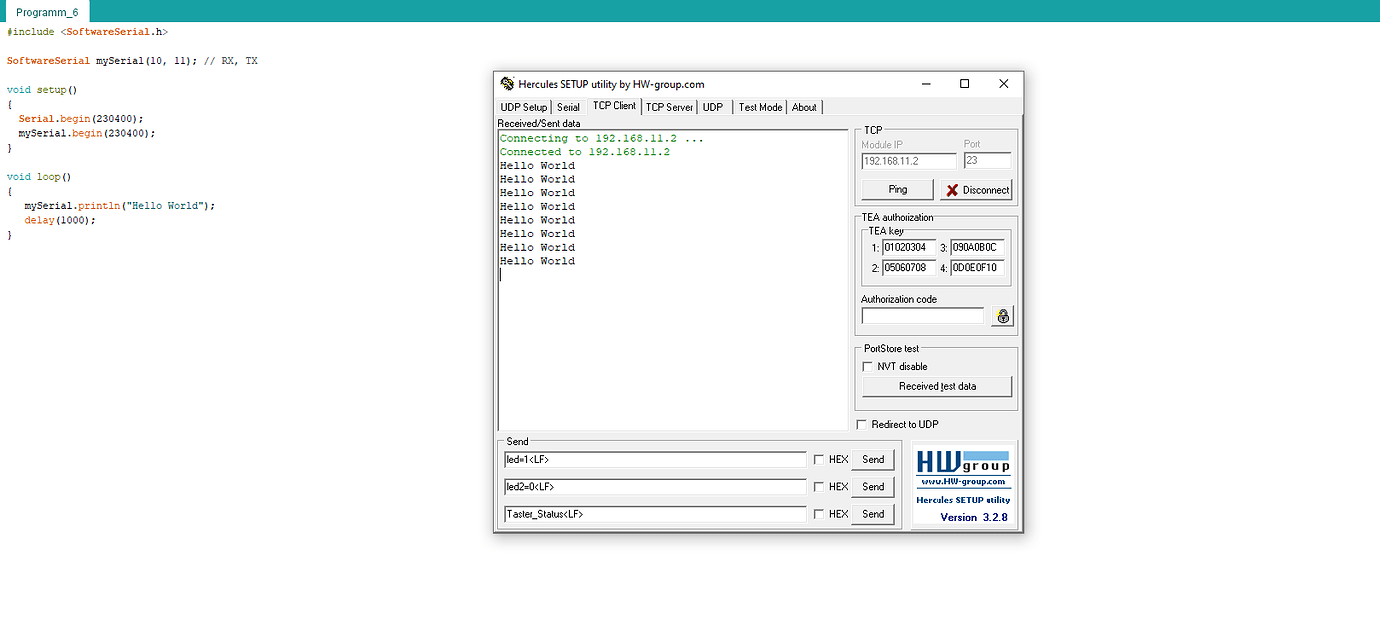Select the Programm_6 tab at top left
The image size is (1380, 618).
[x=45, y=13]
